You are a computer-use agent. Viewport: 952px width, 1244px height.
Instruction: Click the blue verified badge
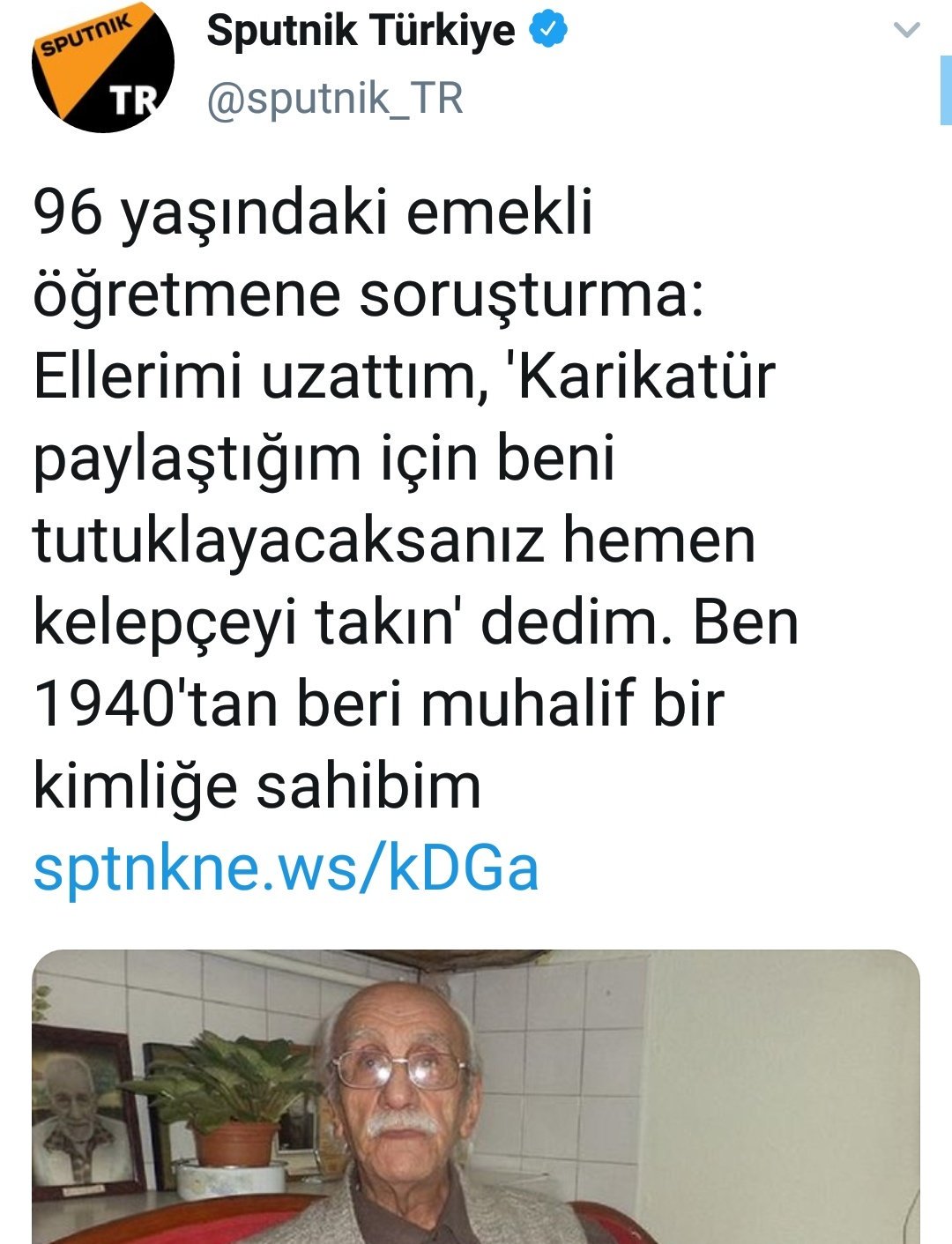coord(547,31)
